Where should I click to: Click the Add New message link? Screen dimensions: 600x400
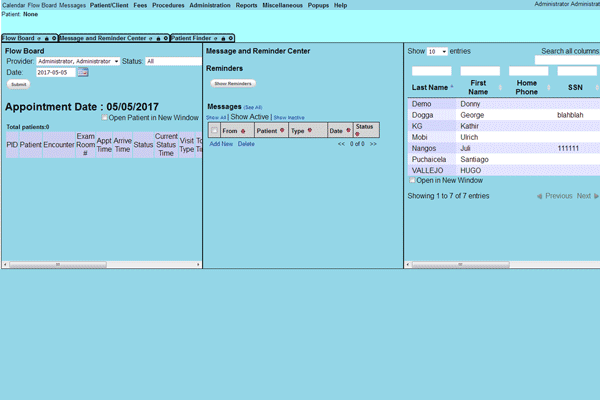[x=220, y=144]
